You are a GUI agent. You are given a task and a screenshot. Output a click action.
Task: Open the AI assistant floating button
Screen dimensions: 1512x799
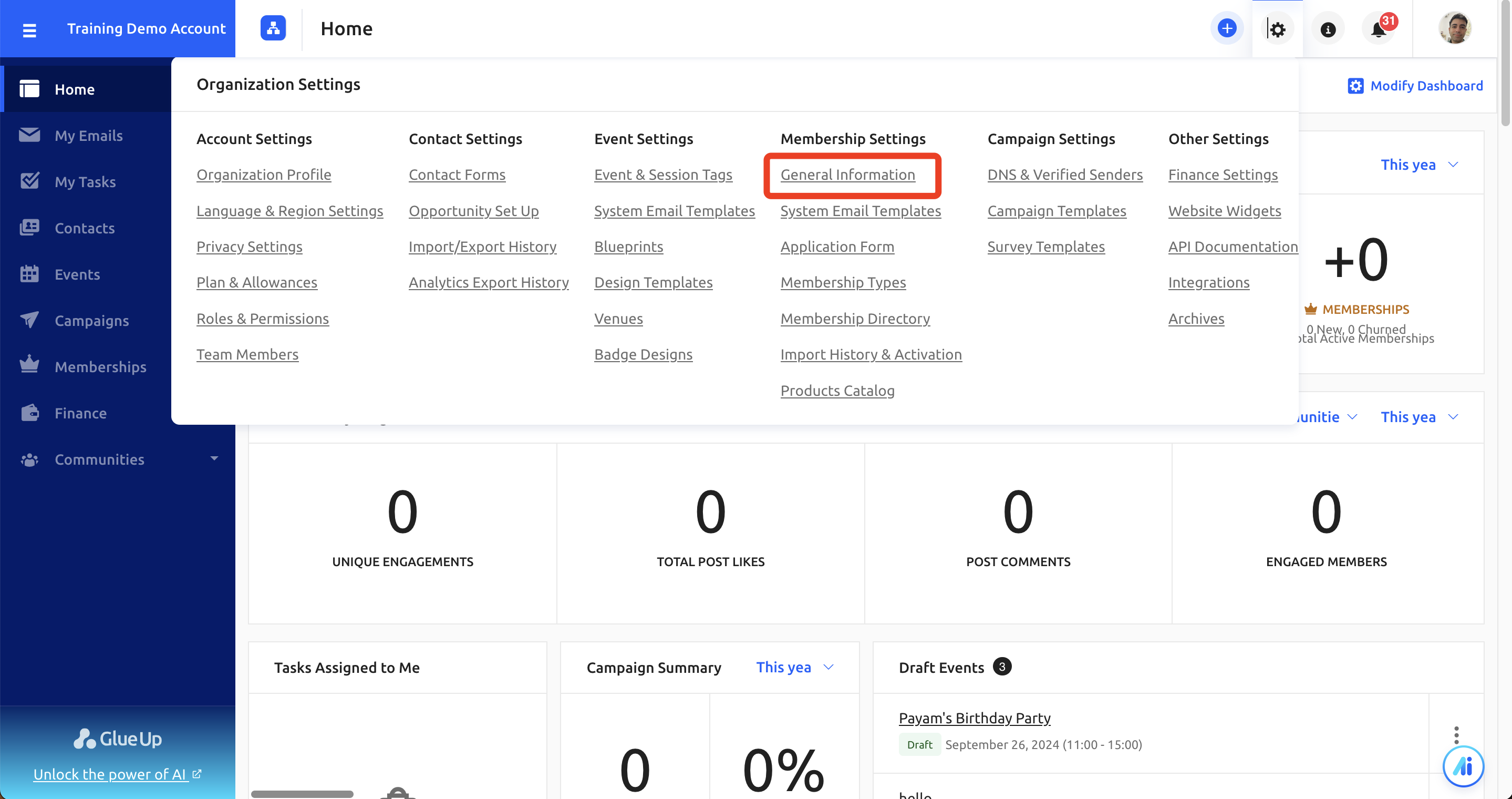[x=1463, y=766]
